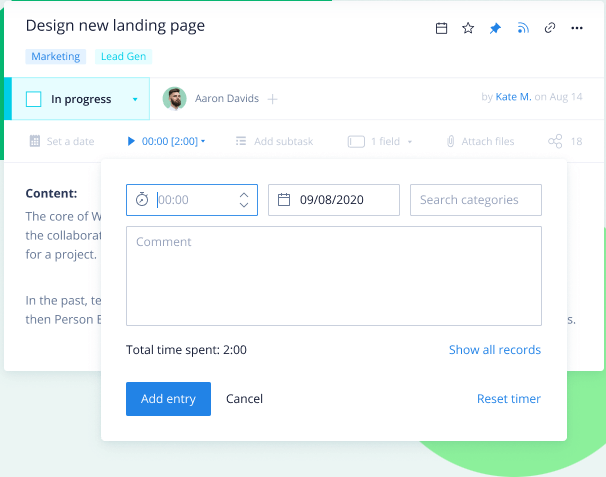Click the Total time spent: 2:00 text
The height and width of the screenshot is (477, 606).
point(186,350)
